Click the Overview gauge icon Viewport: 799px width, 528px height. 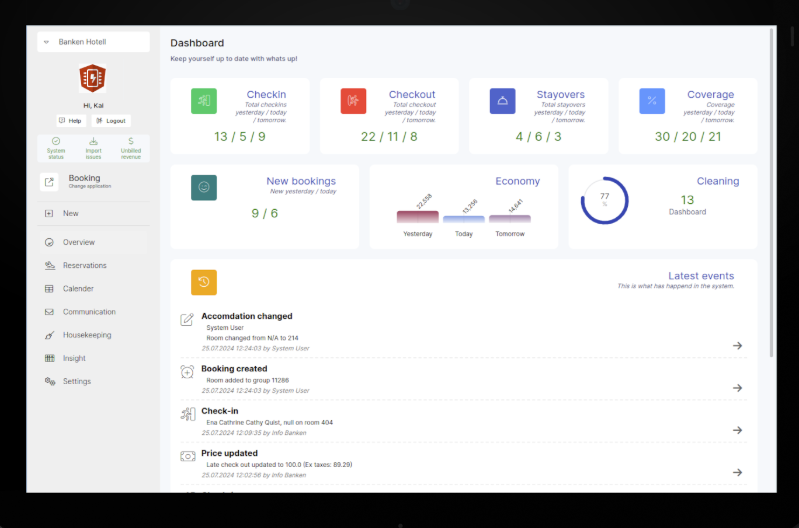click(x=49, y=243)
